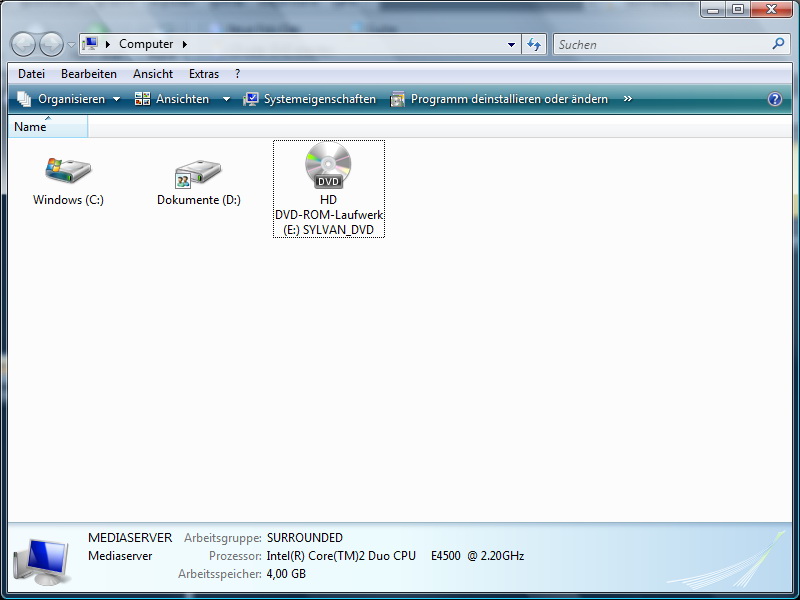Select the Dokumente (D:) drive icon
Image resolution: width=800 pixels, height=600 pixels.
tap(198, 173)
